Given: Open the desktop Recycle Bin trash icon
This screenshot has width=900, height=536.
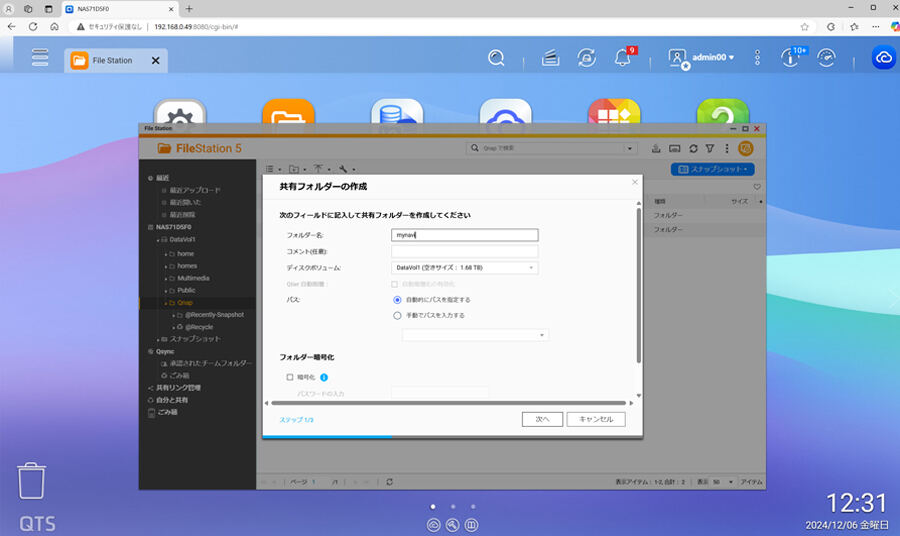Looking at the screenshot, I should [31, 481].
